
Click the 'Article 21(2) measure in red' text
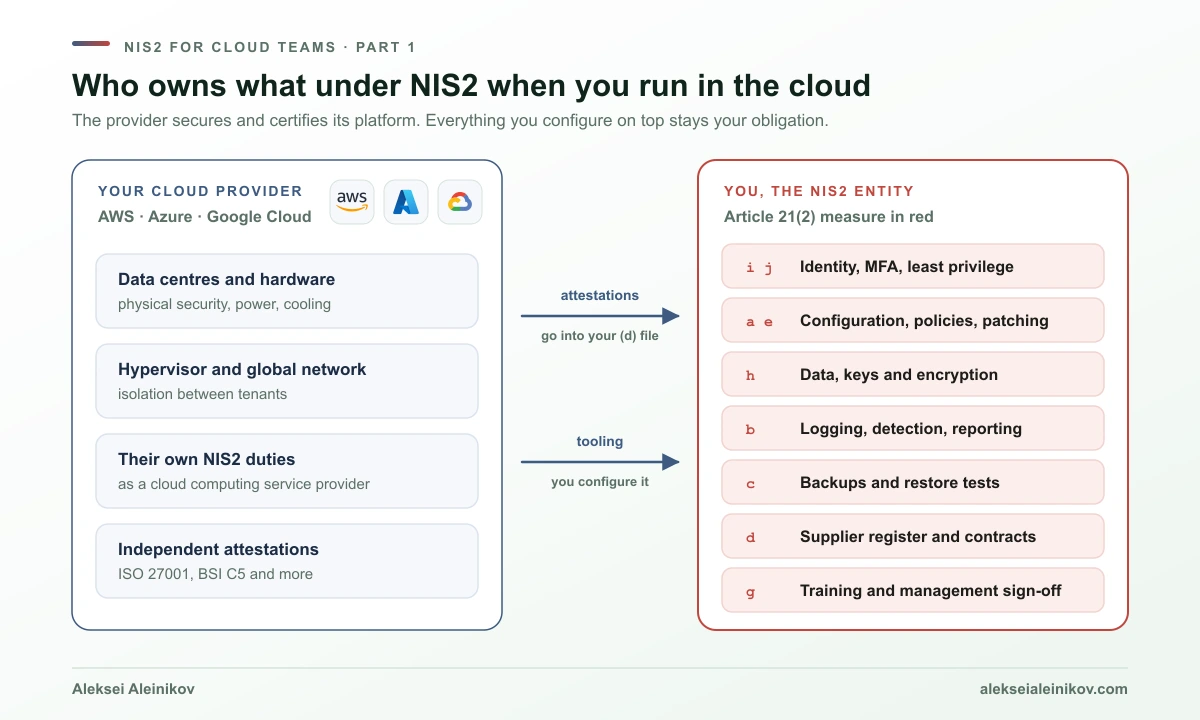829,217
